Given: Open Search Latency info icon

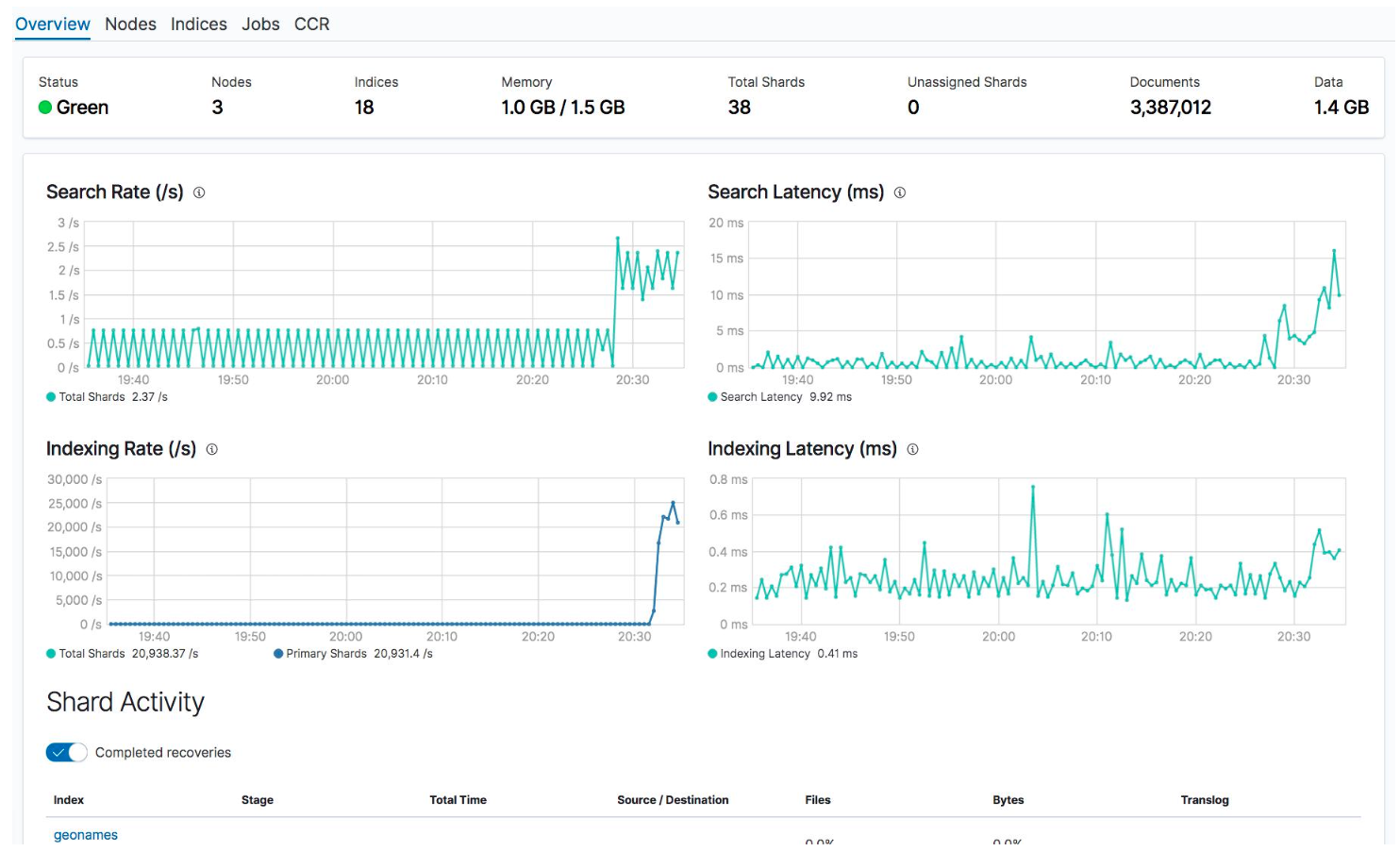Looking at the screenshot, I should point(900,192).
